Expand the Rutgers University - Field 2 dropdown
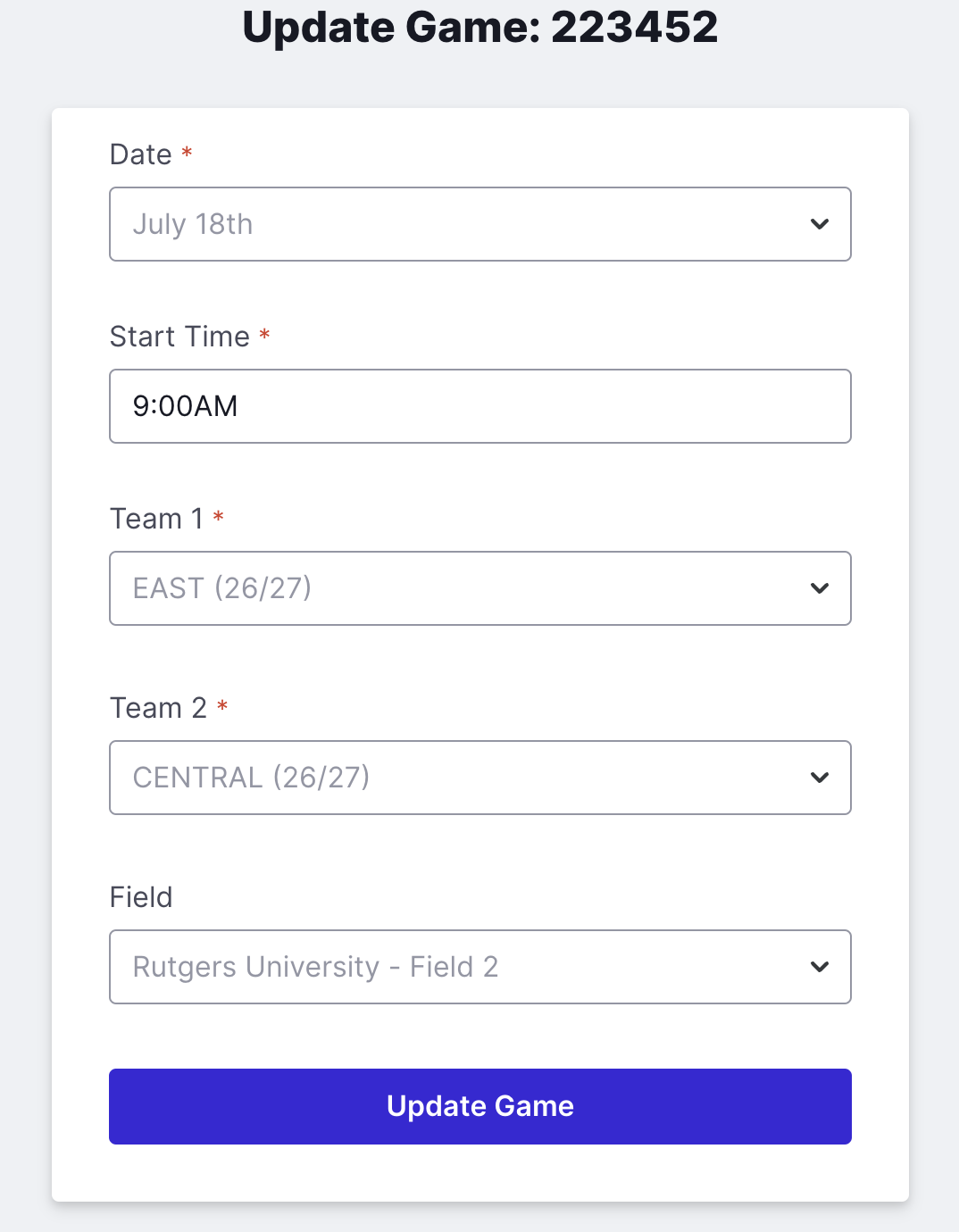The width and height of the screenshot is (959, 1232). tap(479, 967)
